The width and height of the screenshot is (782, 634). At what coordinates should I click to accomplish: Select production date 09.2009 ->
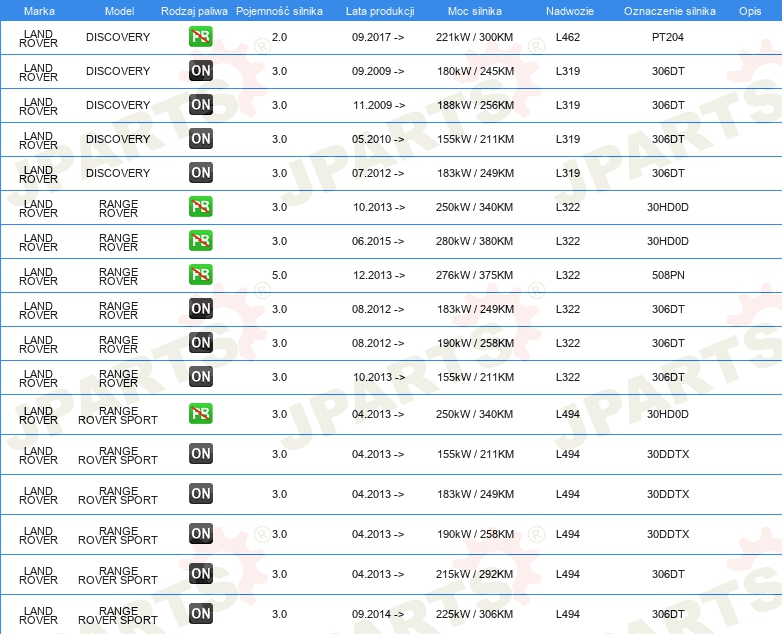pyautogui.click(x=378, y=71)
